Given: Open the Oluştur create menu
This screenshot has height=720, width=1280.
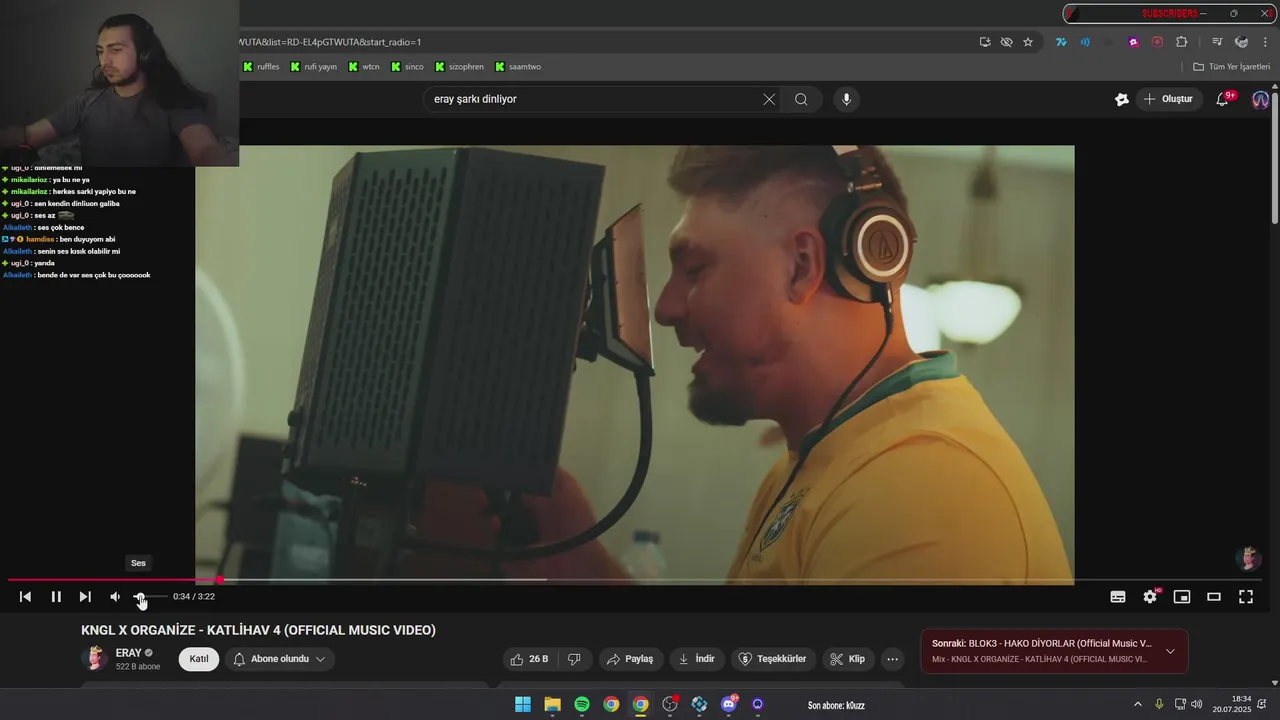Looking at the screenshot, I should click(x=1169, y=99).
